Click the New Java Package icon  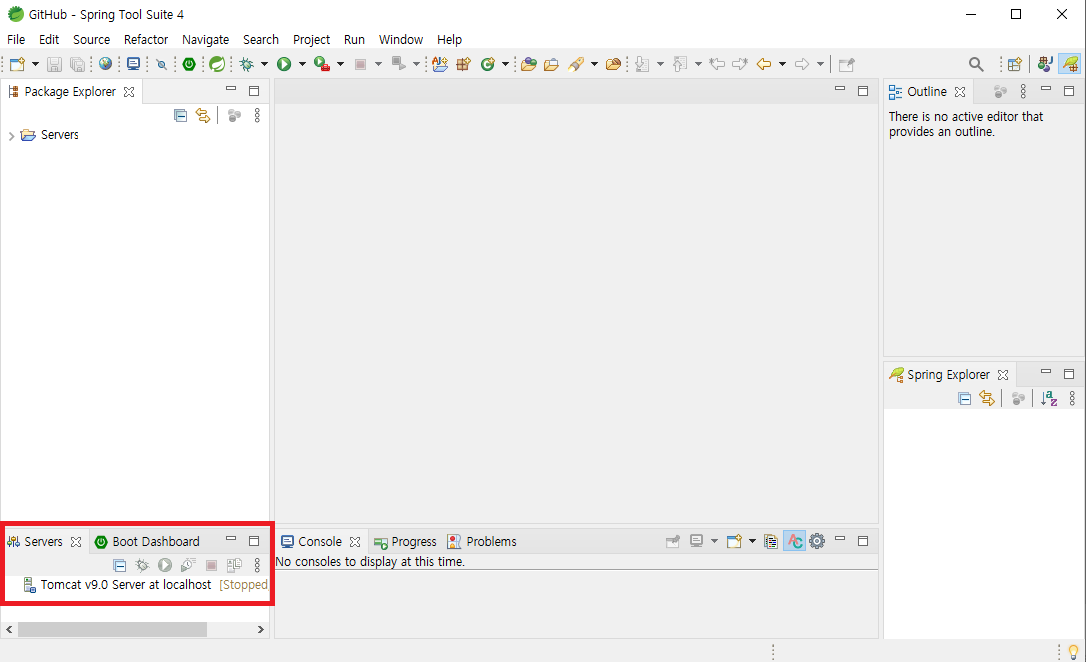463,64
